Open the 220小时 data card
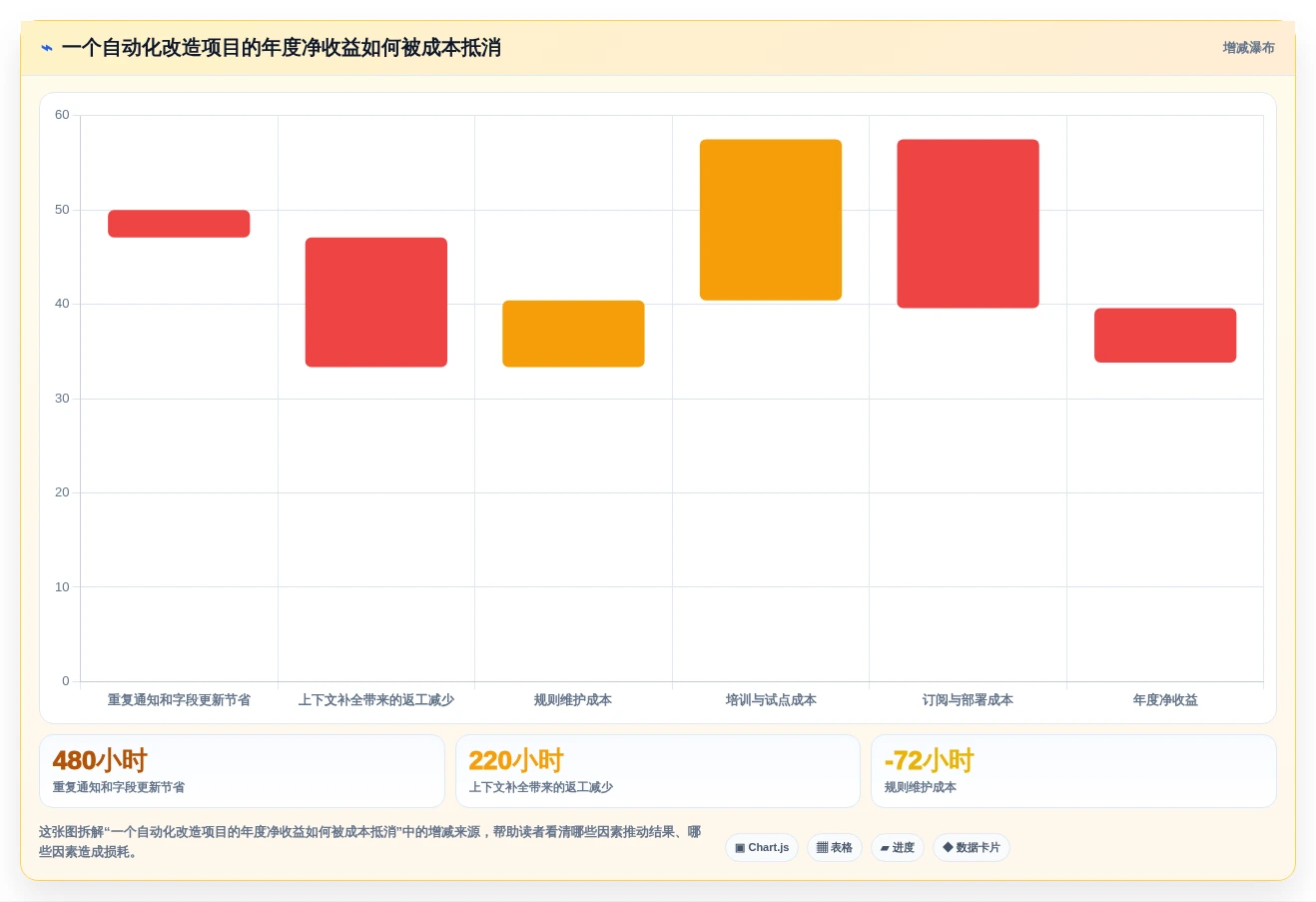The height and width of the screenshot is (902, 1316). [x=658, y=771]
